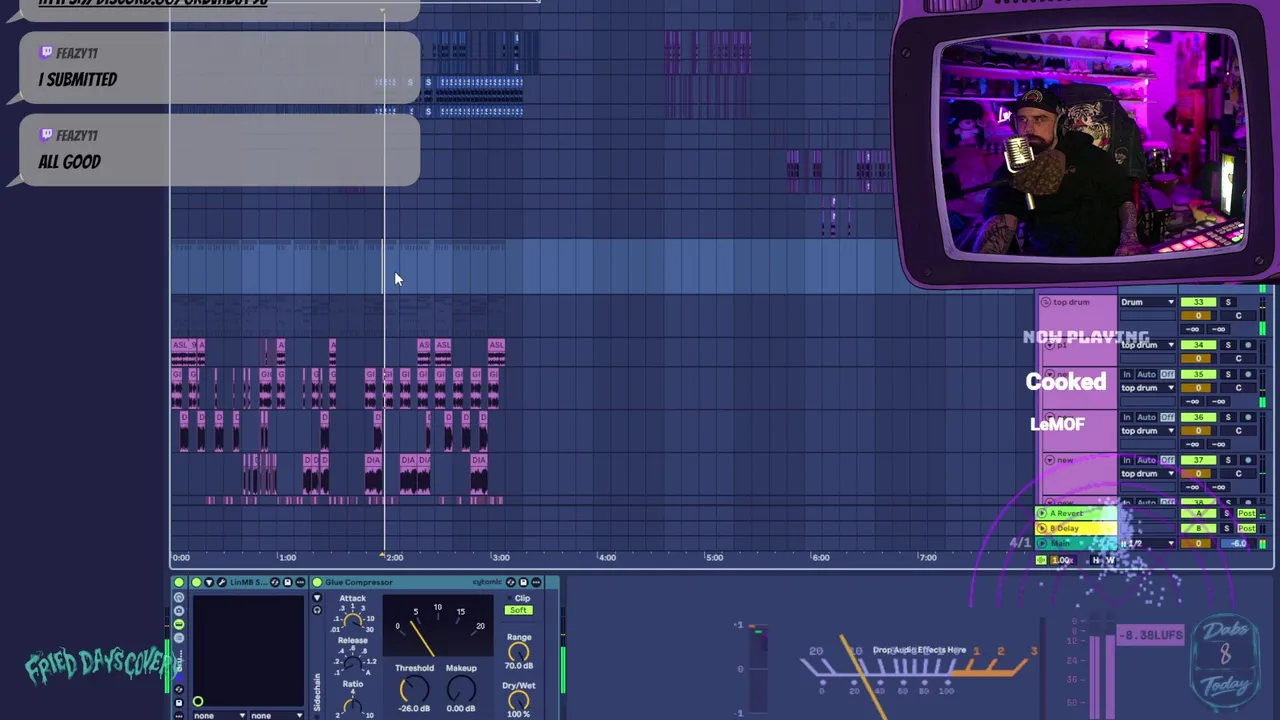1280x720 pixels.
Task: Set track 36 monitor to Off
Action: (1167, 417)
